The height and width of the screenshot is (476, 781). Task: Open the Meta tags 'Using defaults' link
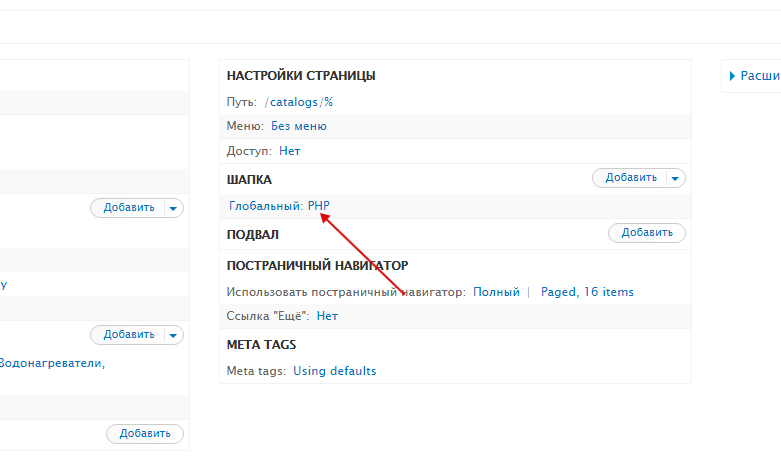point(334,371)
